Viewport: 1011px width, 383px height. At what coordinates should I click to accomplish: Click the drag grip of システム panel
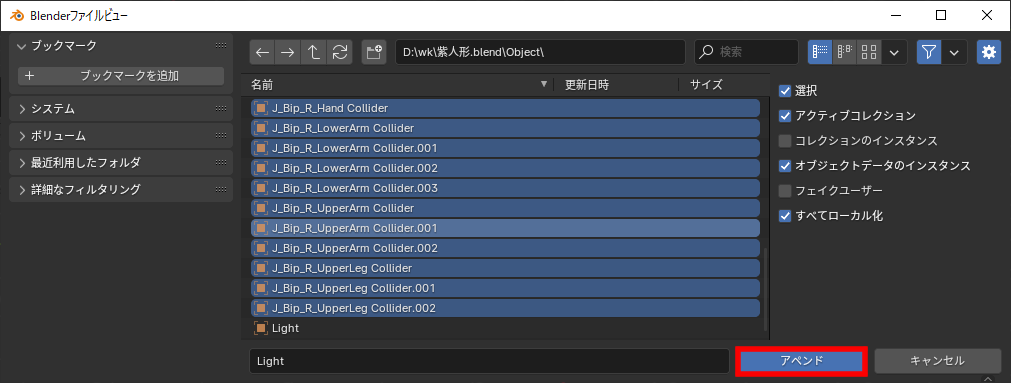click(x=221, y=109)
